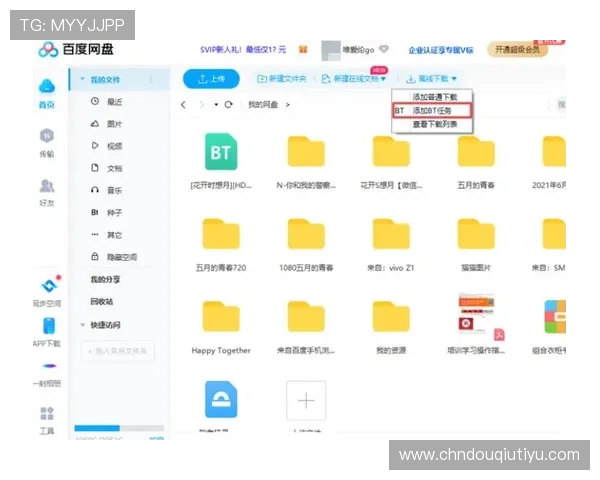This screenshot has width=600, height=480.
Task: Go forward with the right arrow
Action: 202,104
